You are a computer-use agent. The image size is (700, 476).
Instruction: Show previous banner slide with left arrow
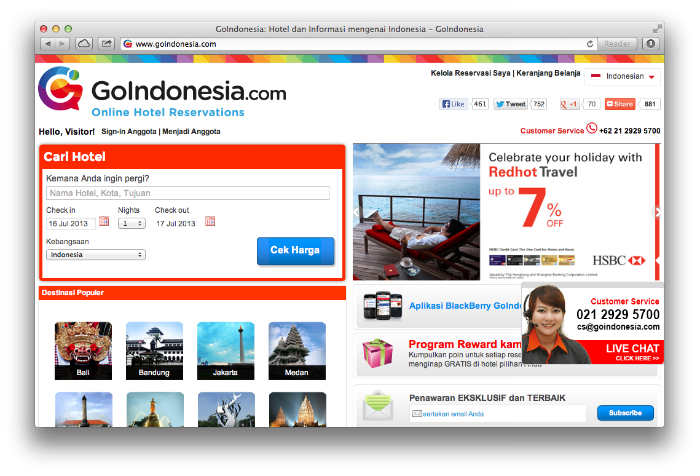point(356,213)
